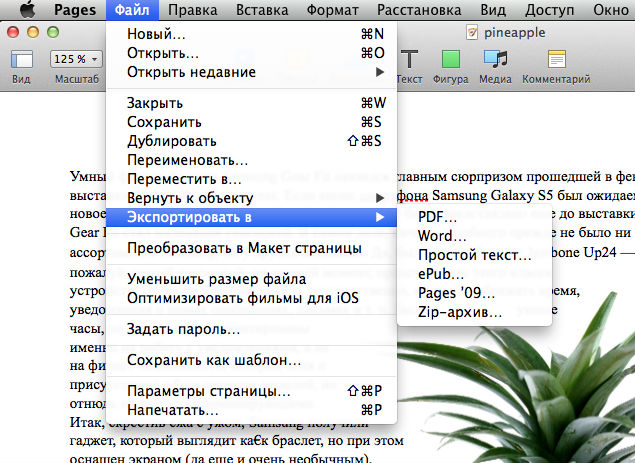Choose Уменьшить размер файла

pos(251,279)
